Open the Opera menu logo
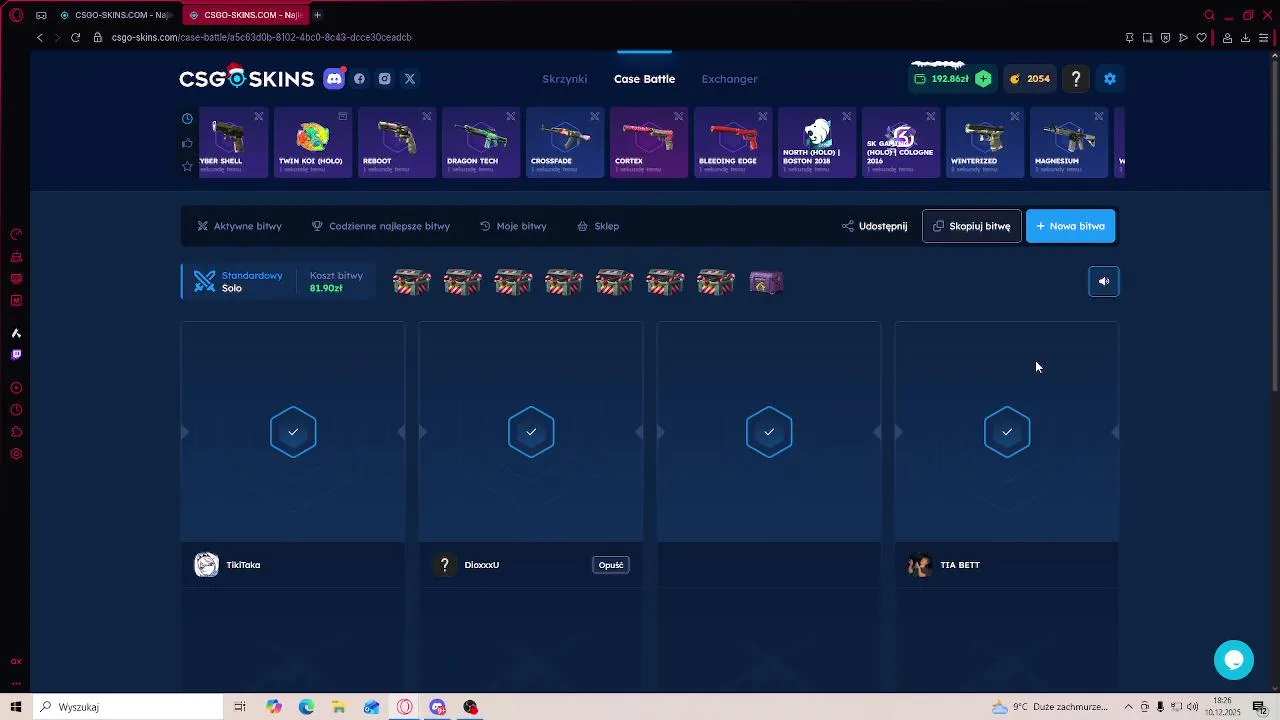The width and height of the screenshot is (1280, 720). 16,15
